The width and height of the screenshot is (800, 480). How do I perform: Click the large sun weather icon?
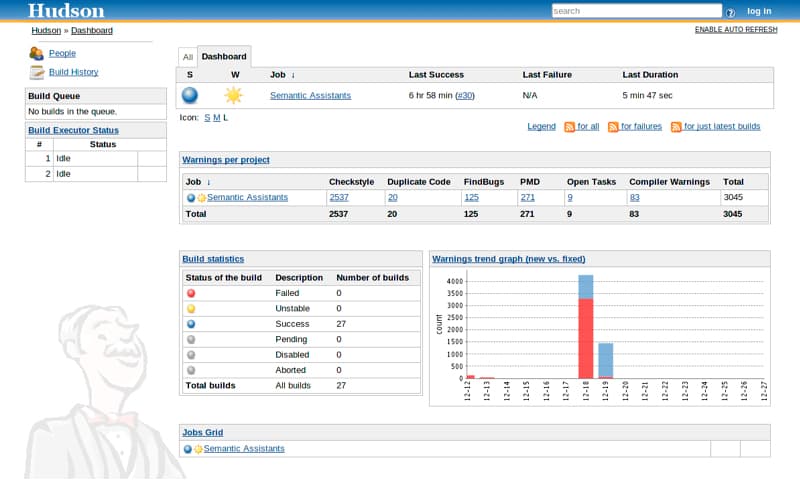coord(234,95)
